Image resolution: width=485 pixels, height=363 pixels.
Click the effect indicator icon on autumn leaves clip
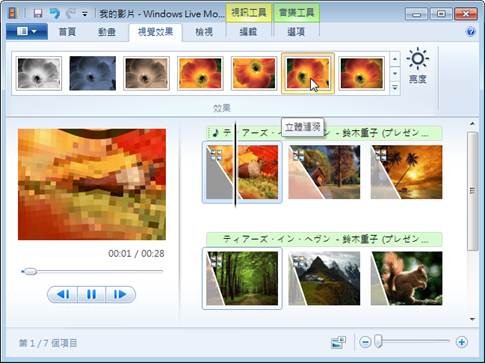(x=216, y=155)
